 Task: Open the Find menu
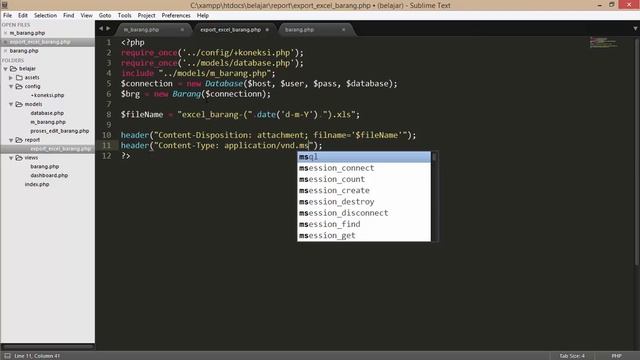(69, 16)
